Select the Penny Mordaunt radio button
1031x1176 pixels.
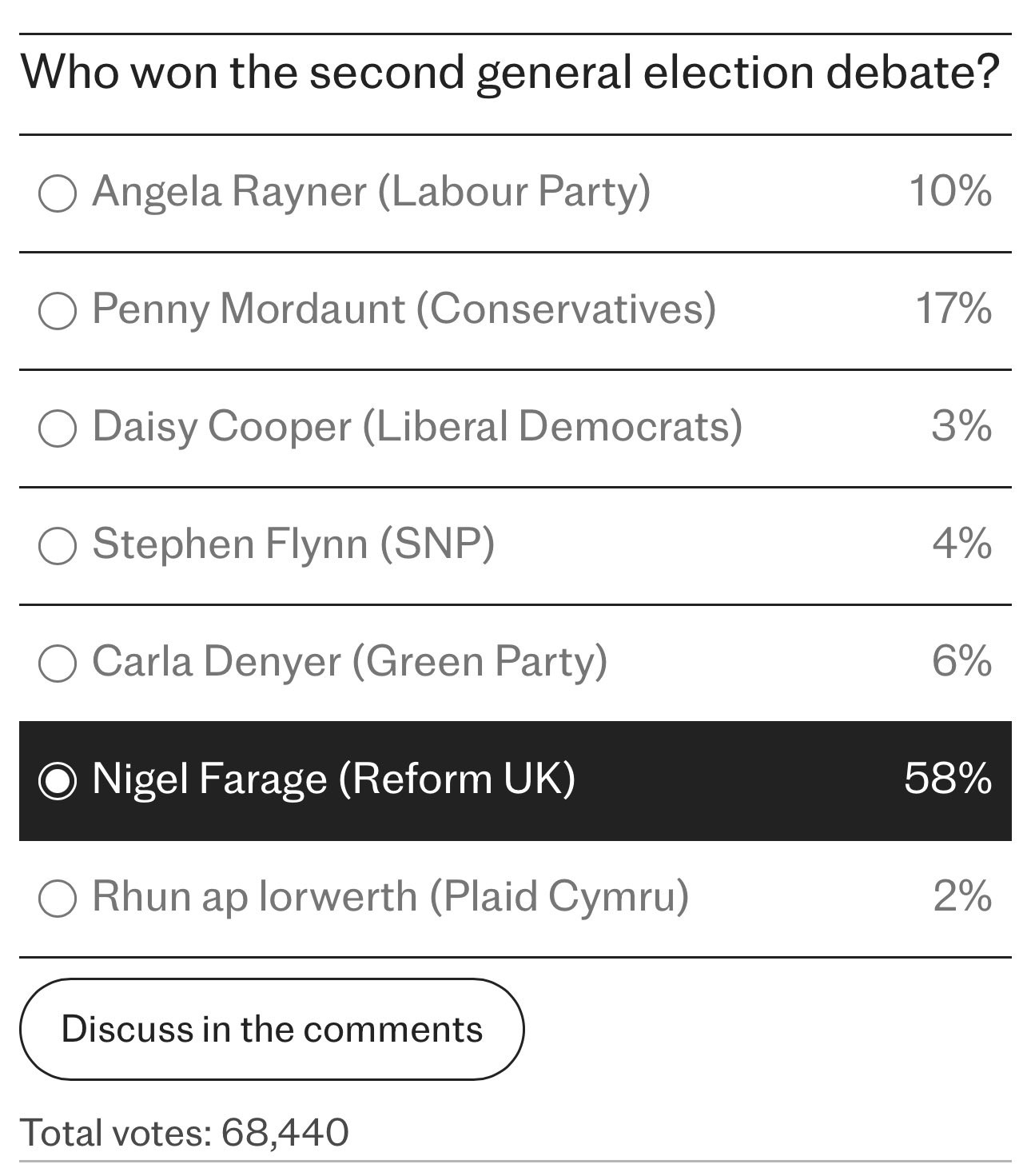click(x=58, y=311)
